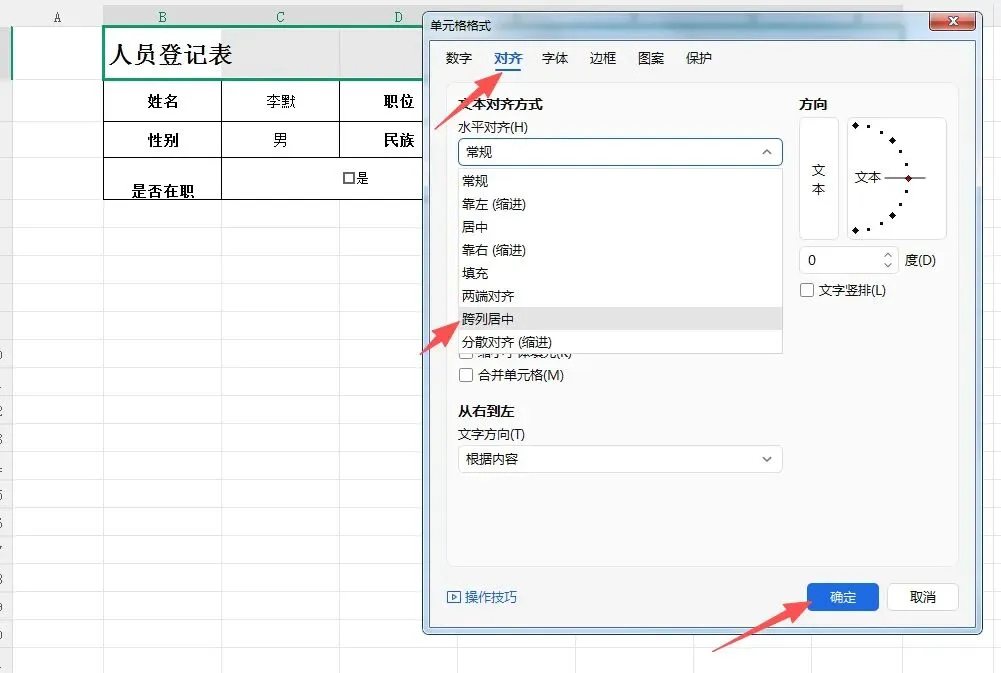Screen dimensions: 1001x673
Task: Select 常规 in the alignment list
Action: tap(620, 181)
